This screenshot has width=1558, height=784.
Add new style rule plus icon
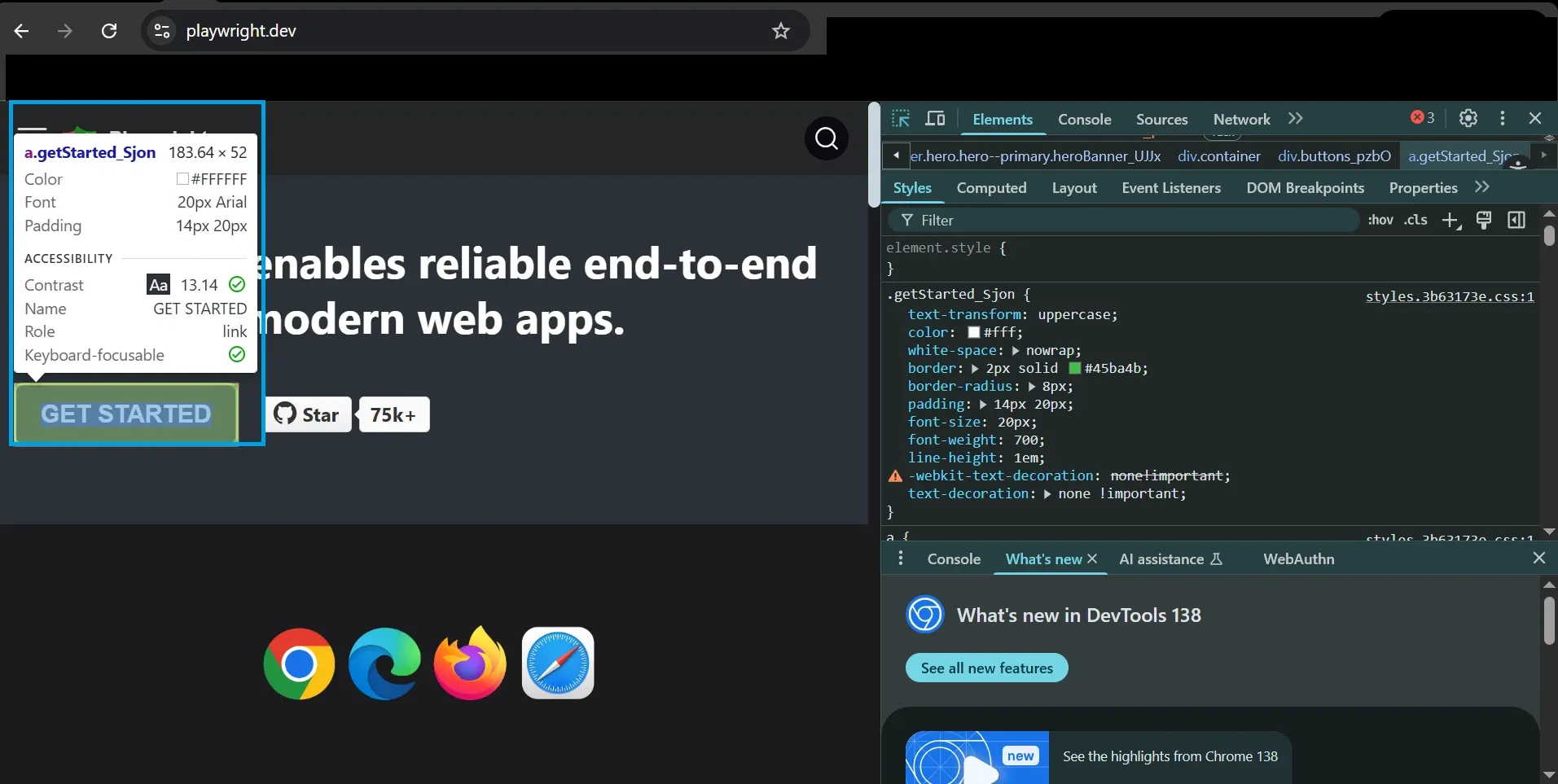click(1451, 221)
